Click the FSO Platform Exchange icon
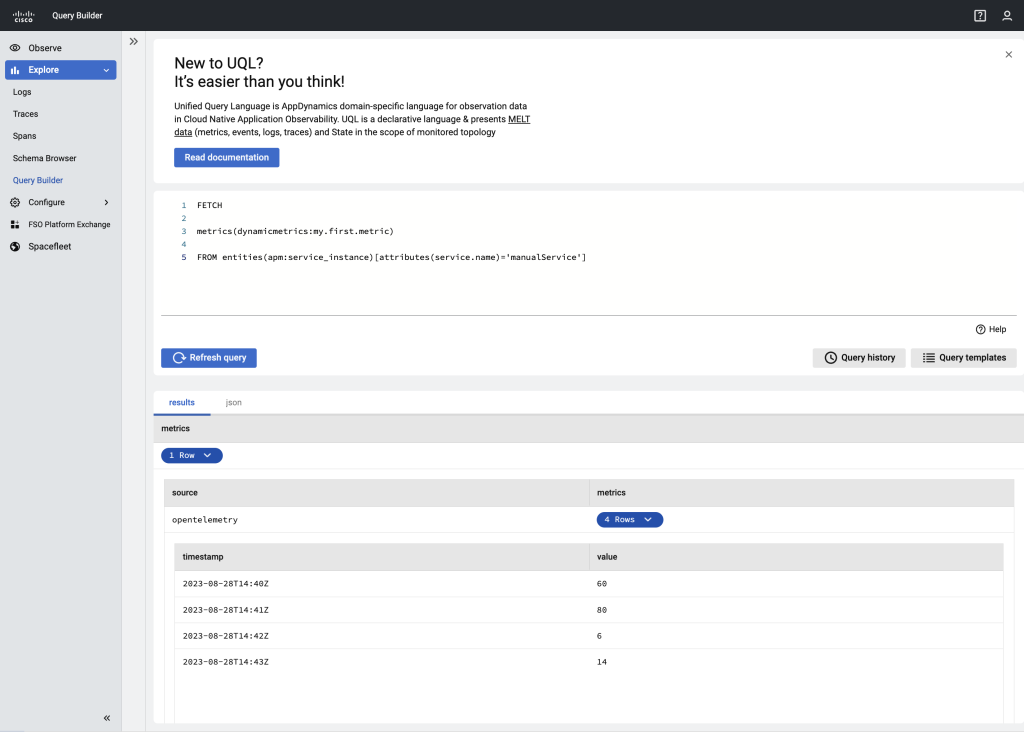 (15, 224)
